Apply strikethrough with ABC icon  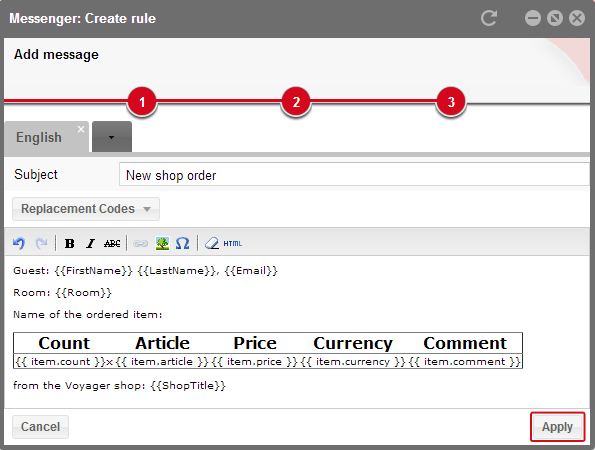[x=112, y=243]
